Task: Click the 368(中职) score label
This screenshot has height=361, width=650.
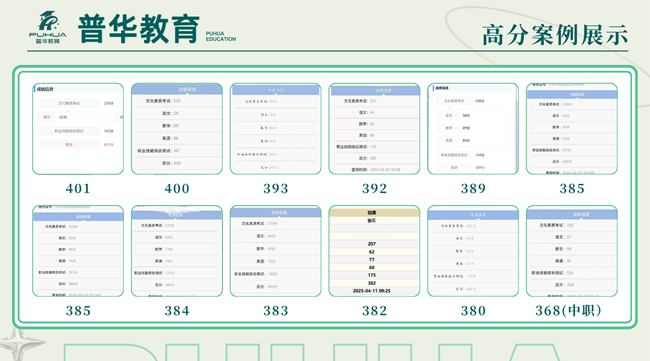Action: click(568, 310)
